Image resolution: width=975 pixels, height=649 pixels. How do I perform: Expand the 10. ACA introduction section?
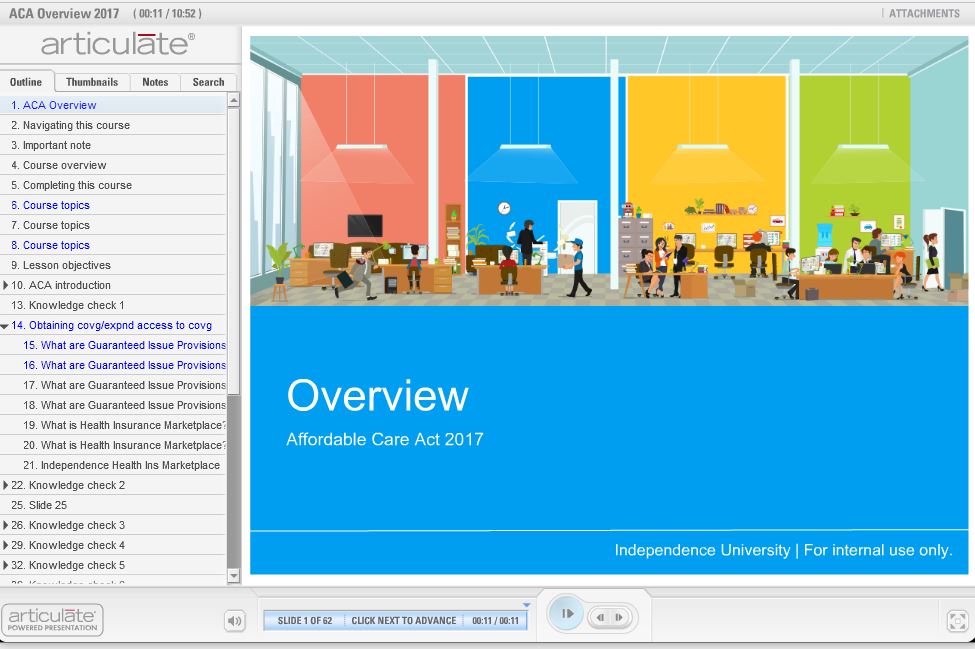6,285
